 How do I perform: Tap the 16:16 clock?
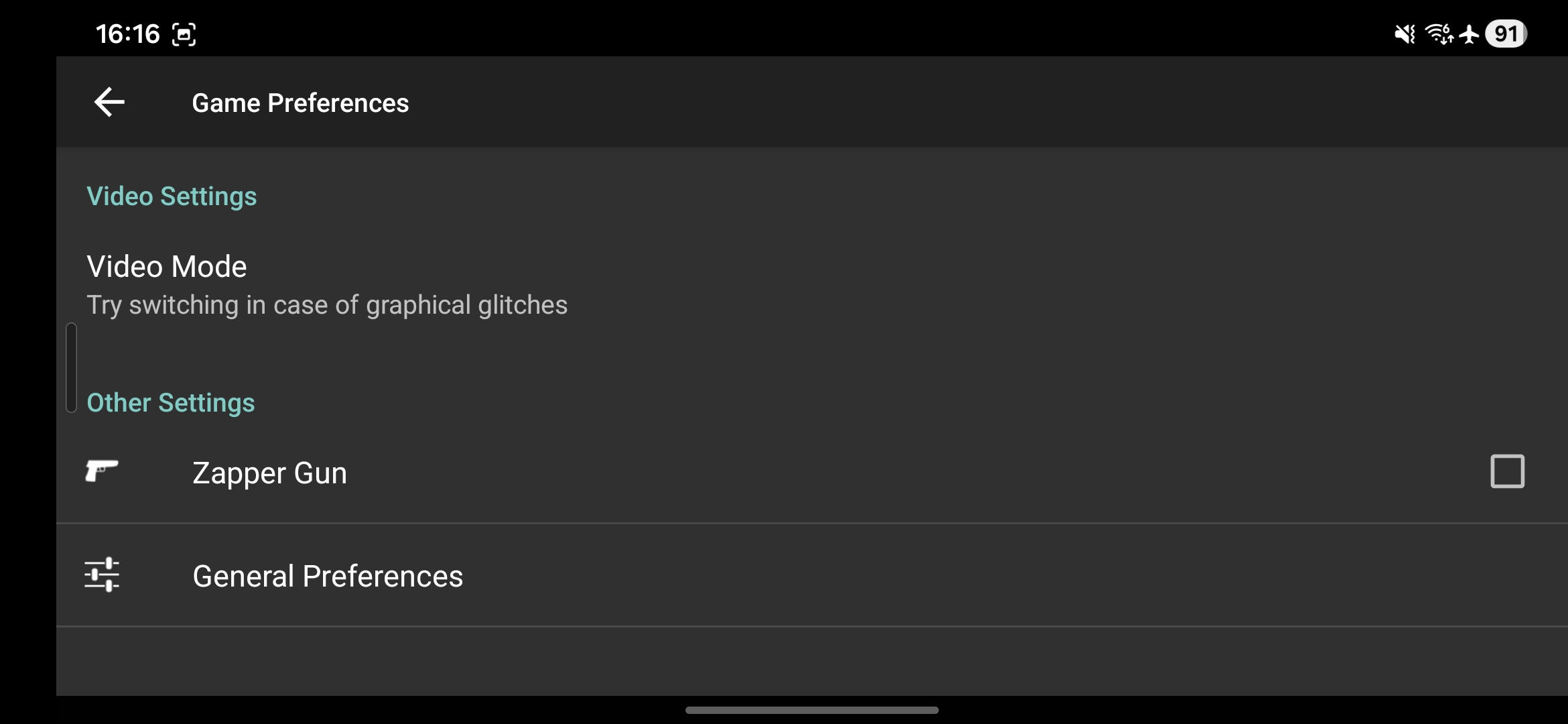(x=127, y=34)
